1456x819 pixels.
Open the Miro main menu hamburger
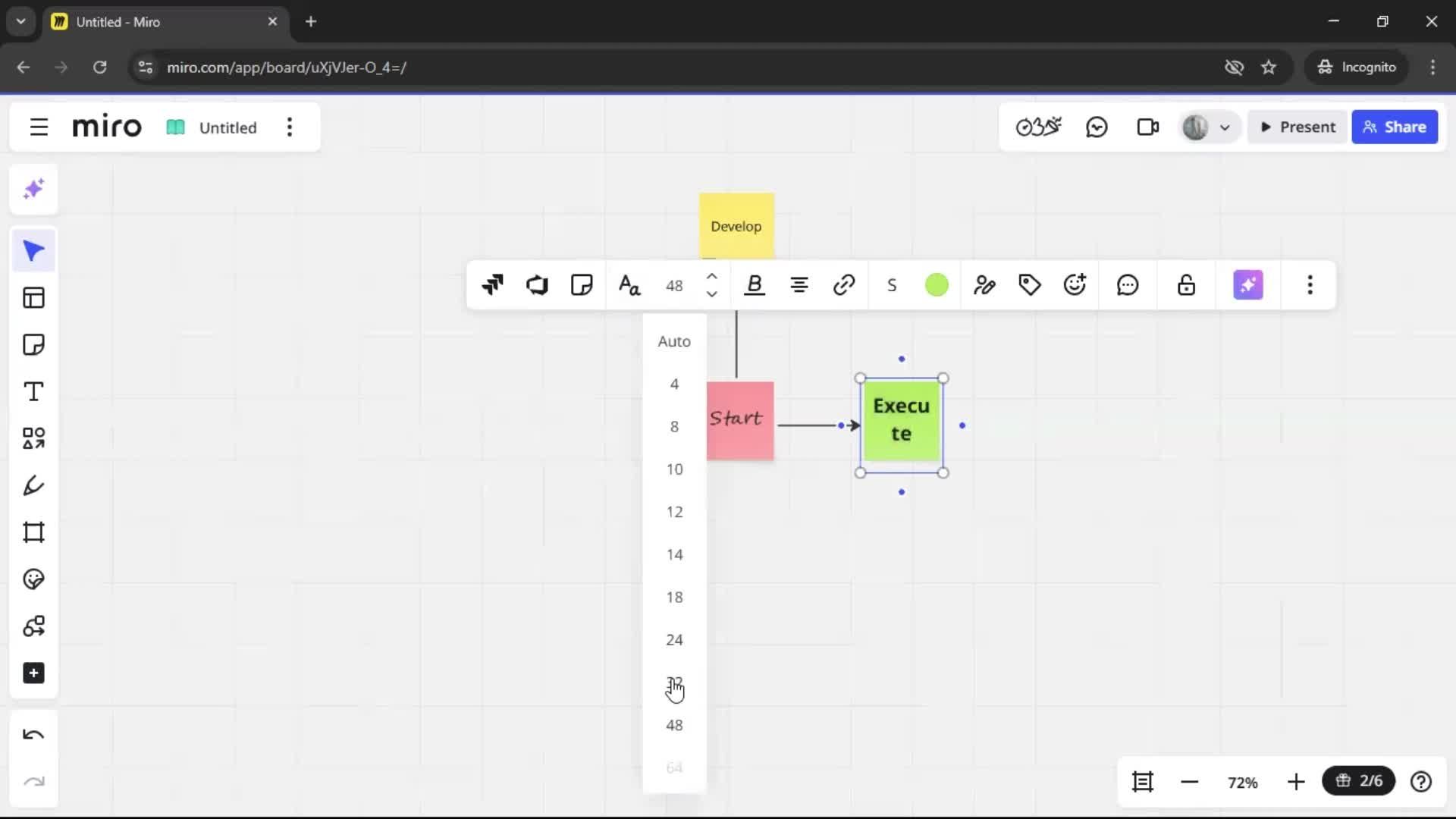click(39, 127)
